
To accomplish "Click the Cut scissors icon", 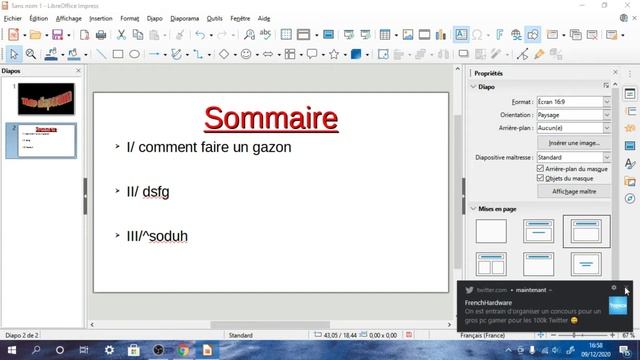I will pyautogui.click(x=121, y=35).
